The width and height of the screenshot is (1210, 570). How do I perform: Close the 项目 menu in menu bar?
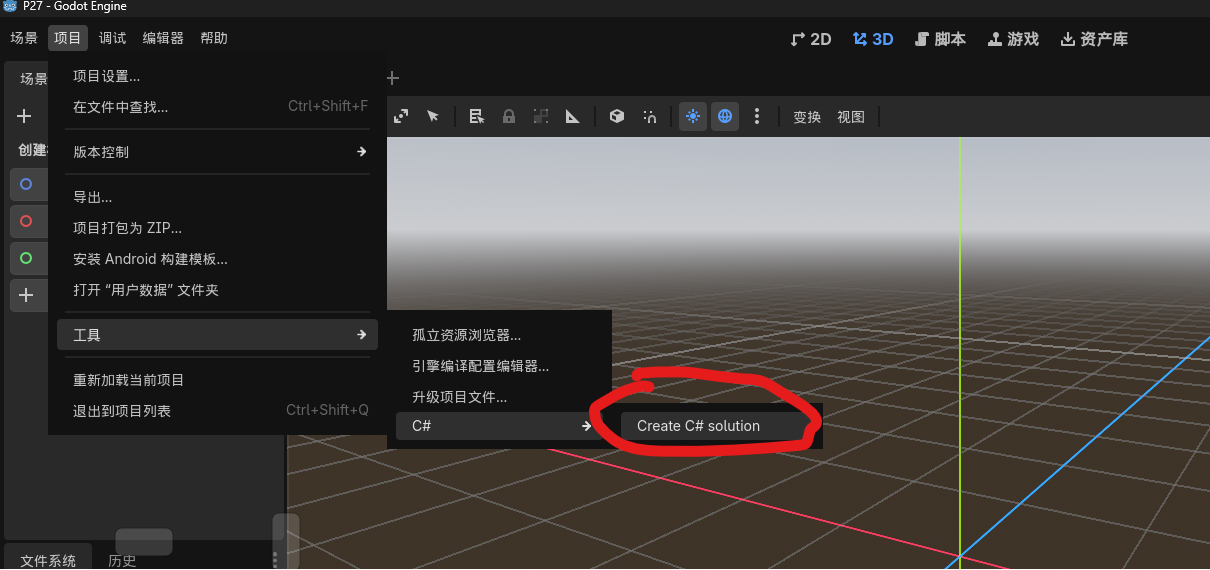point(68,38)
